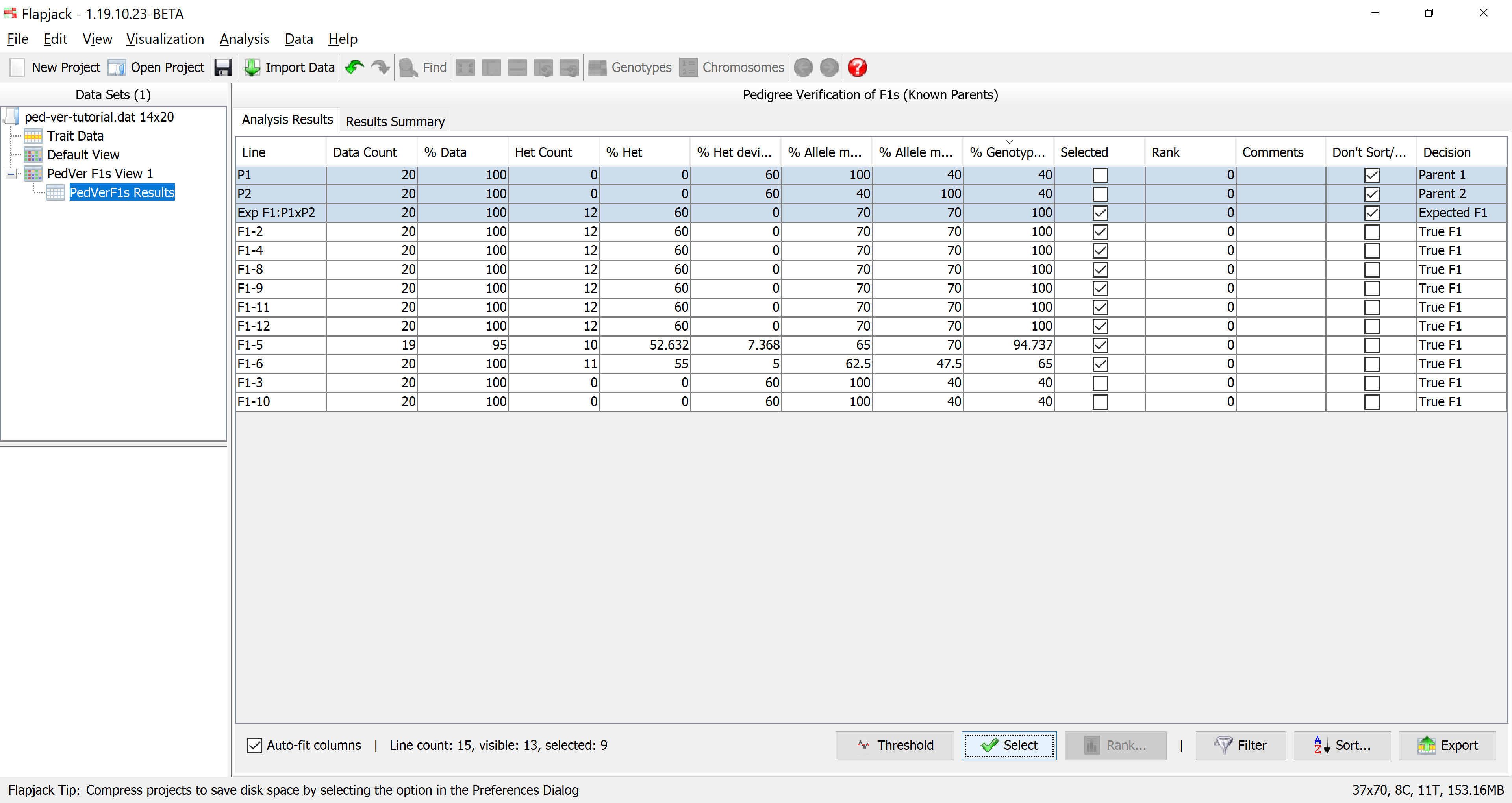Tick Don't Sort checkbox for line F1-4
Screen dimensions: 1512x803
[x=1372, y=251]
